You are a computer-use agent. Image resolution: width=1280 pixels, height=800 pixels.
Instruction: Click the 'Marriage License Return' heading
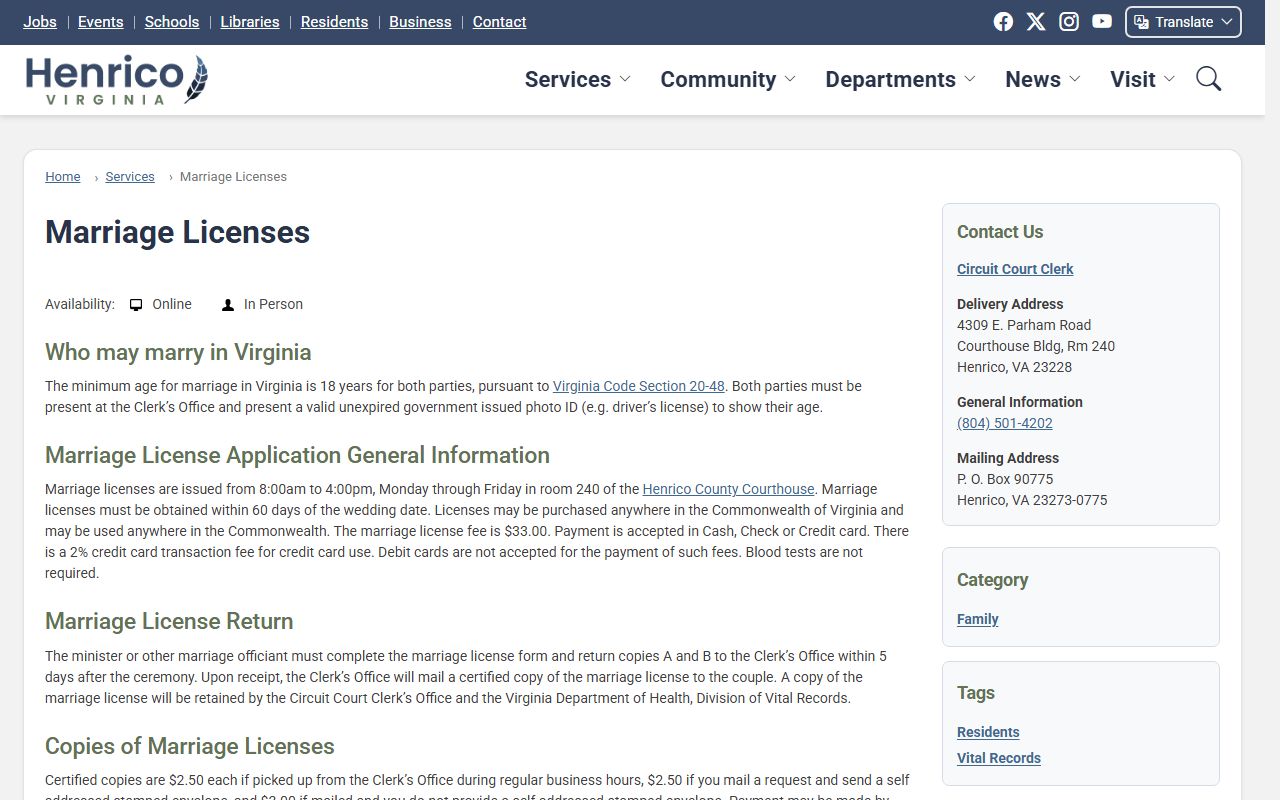pyautogui.click(x=169, y=621)
